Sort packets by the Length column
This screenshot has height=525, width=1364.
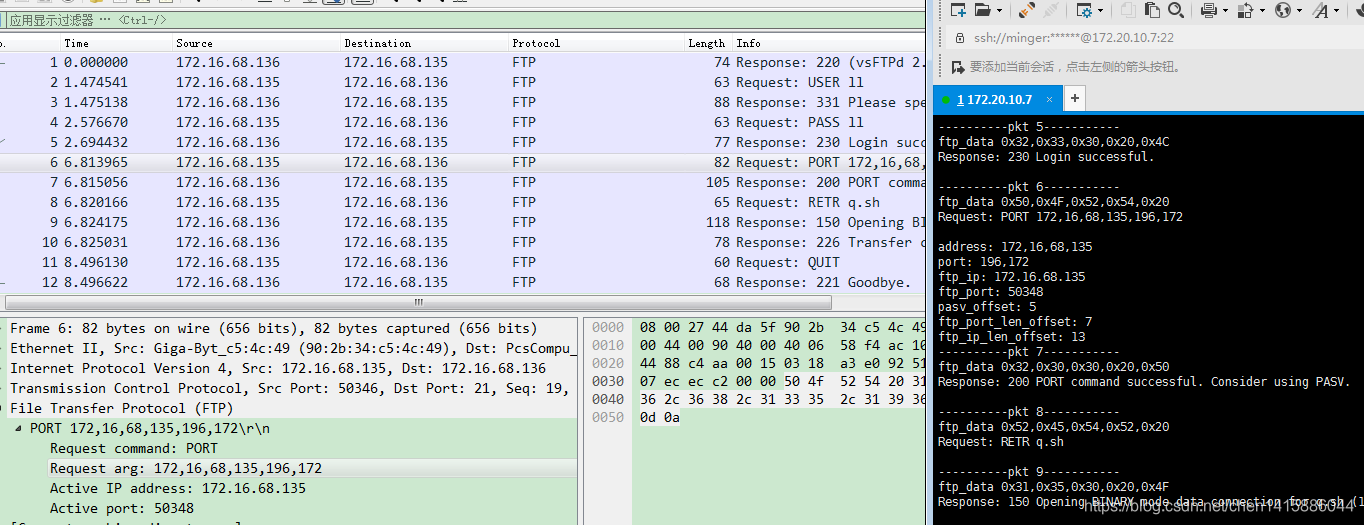[707, 43]
